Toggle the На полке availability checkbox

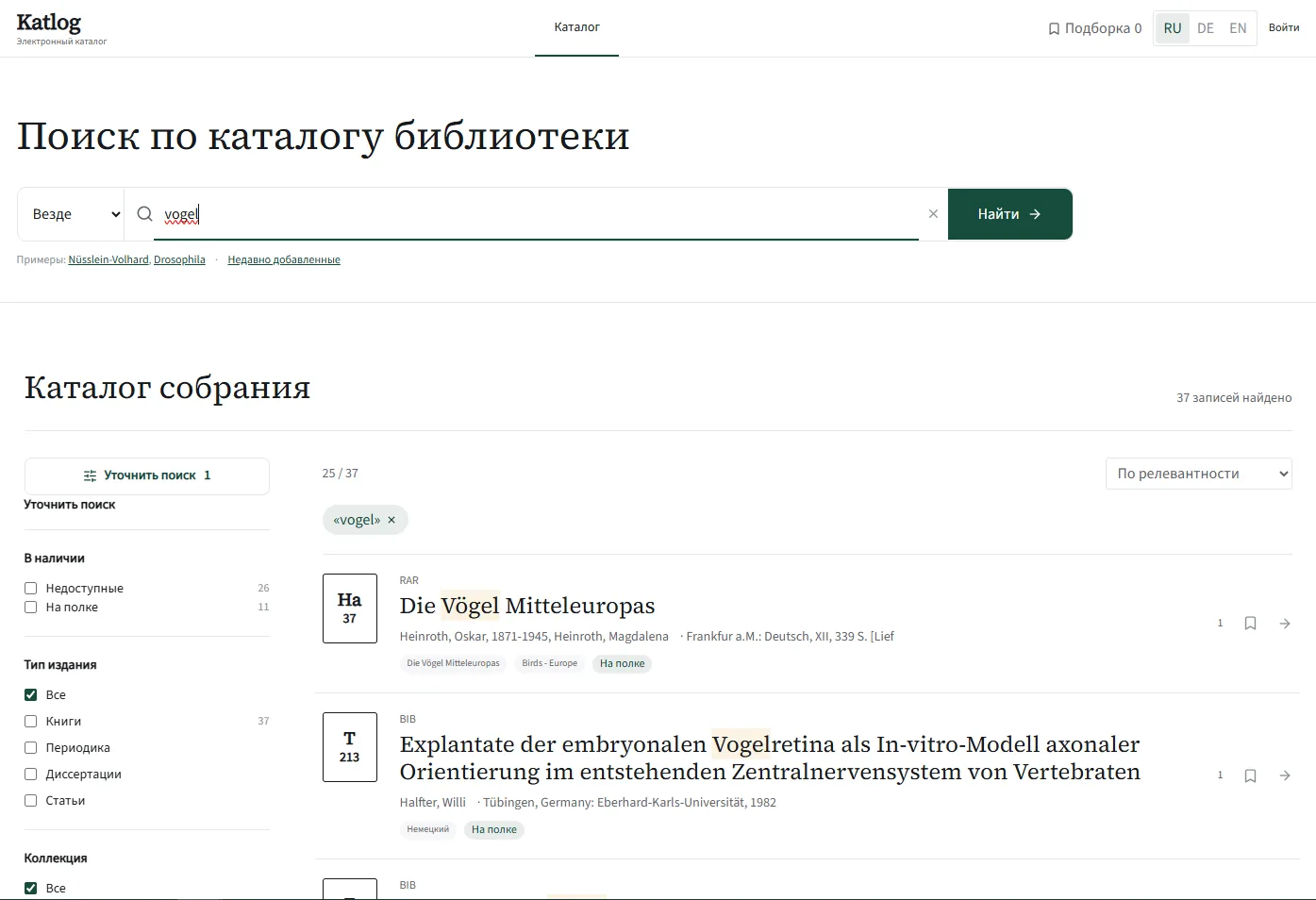(x=30, y=608)
